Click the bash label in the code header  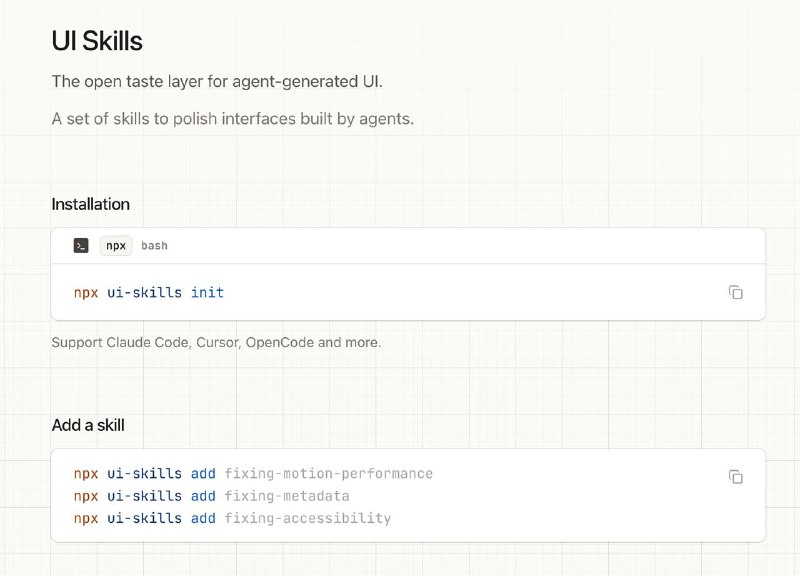coord(154,245)
